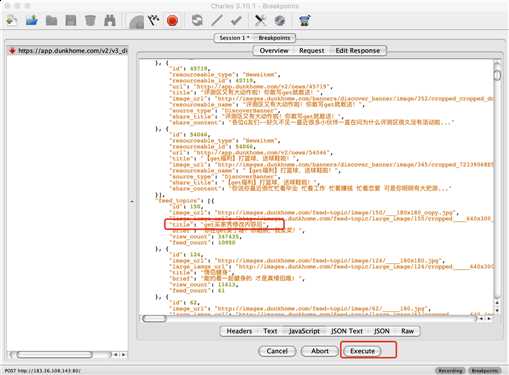Switch to the Session 1 tab
Viewport: 509px width, 375px height.
coord(234,38)
